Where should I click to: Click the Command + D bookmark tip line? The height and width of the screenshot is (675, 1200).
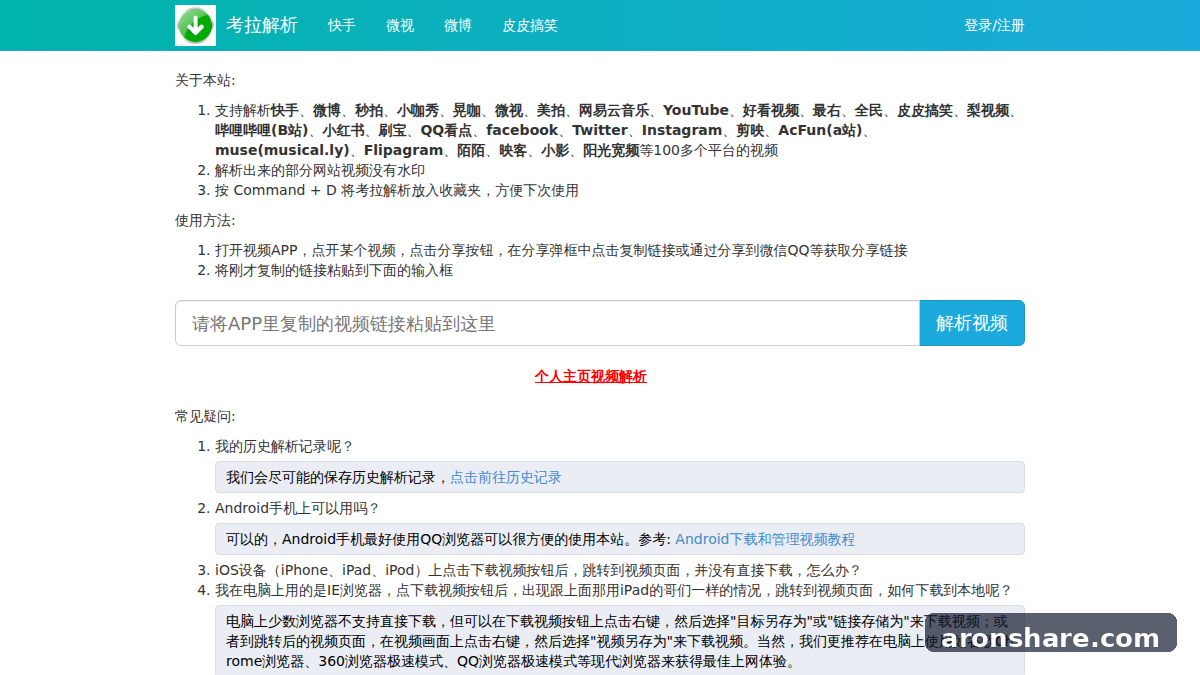point(397,190)
